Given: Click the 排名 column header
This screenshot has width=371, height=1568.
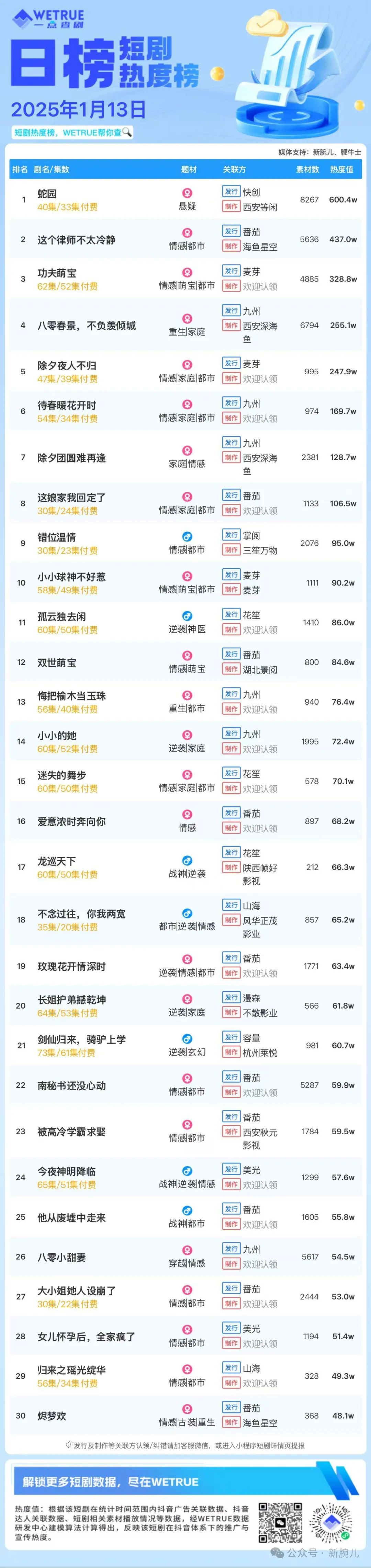Looking at the screenshot, I should 20,169.
